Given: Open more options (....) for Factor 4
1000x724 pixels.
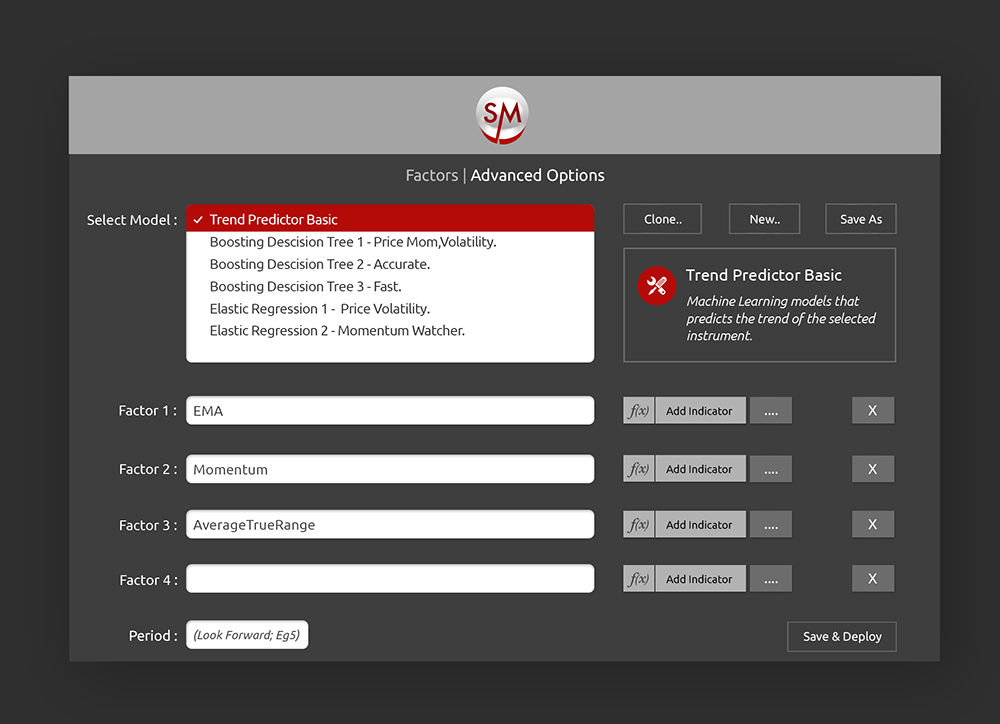Looking at the screenshot, I should pos(770,579).
